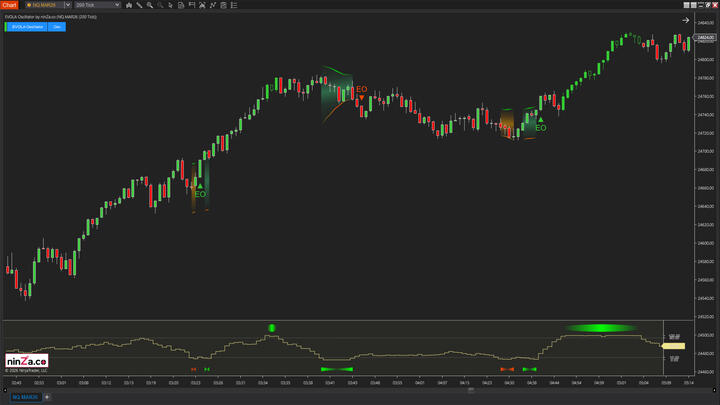The width and height of the screenshot is (720, 405).
Task: Click the orange Chart title label
Action: [x=9, y=5]
